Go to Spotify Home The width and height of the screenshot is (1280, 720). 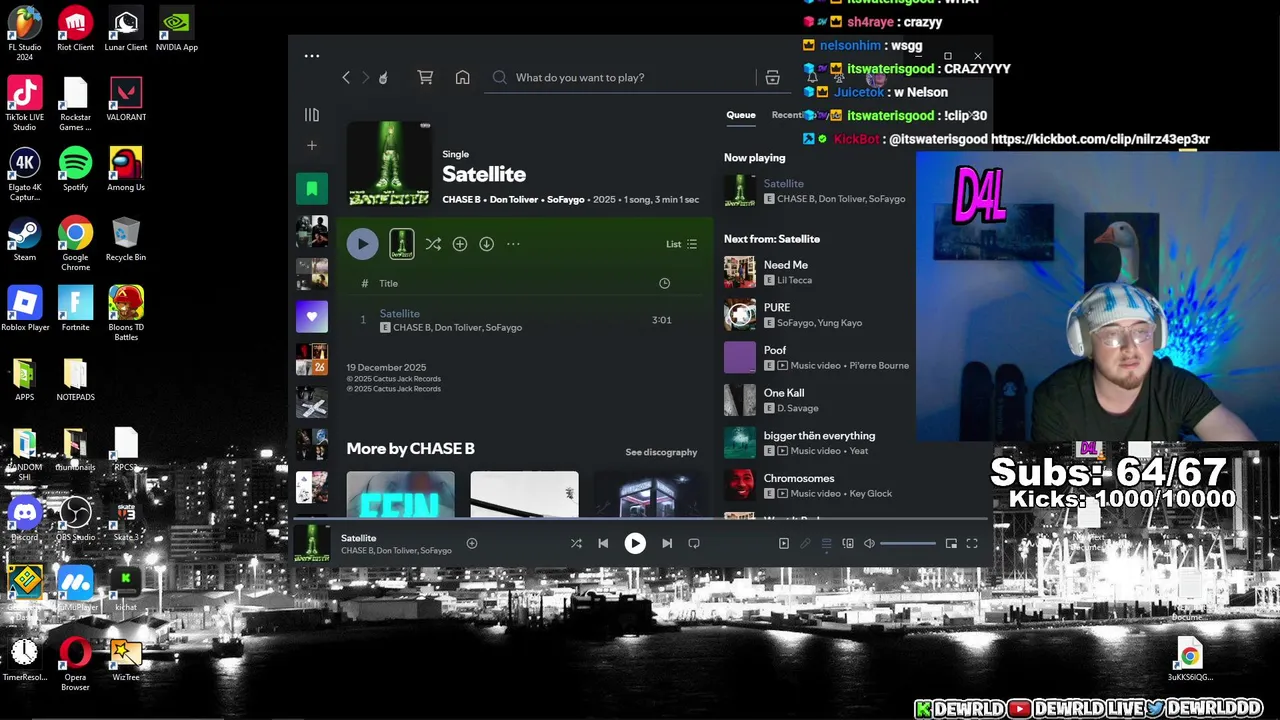pyautogui.click(x=462, y=77)
